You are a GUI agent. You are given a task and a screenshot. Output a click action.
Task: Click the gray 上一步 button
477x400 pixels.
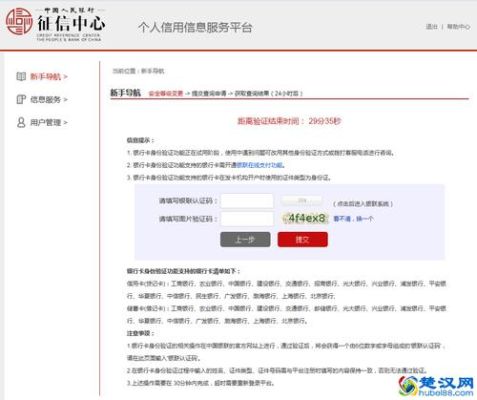pos(245,240)
